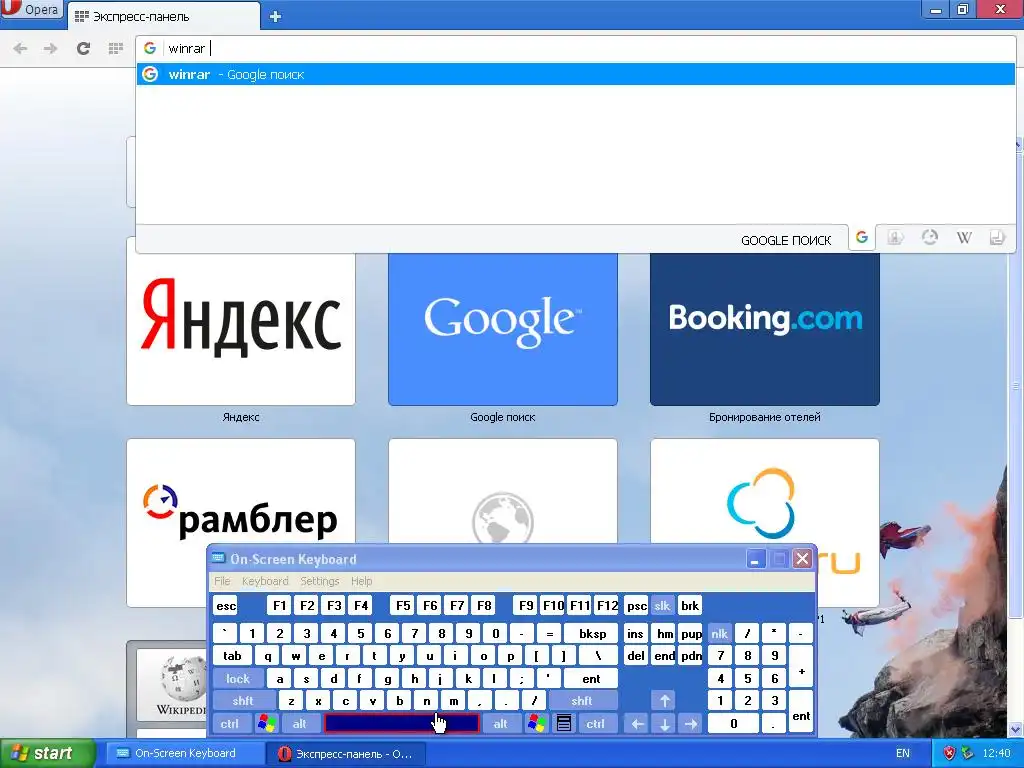The height and width of the screenshot is (768, 1024).
Task: Select the circular-arrow search engine icon
Action: (929, 238)
